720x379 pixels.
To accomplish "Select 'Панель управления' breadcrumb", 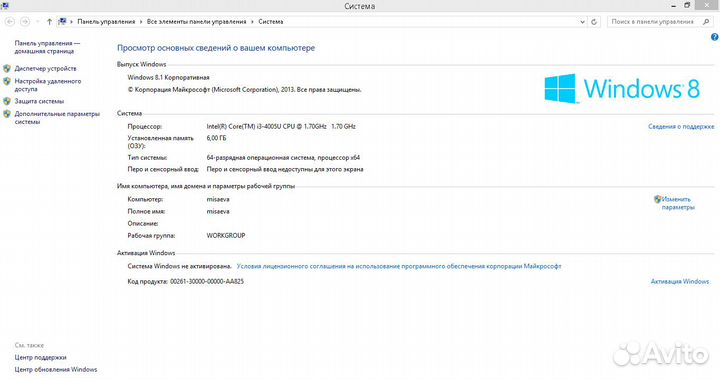I will 106,22.
